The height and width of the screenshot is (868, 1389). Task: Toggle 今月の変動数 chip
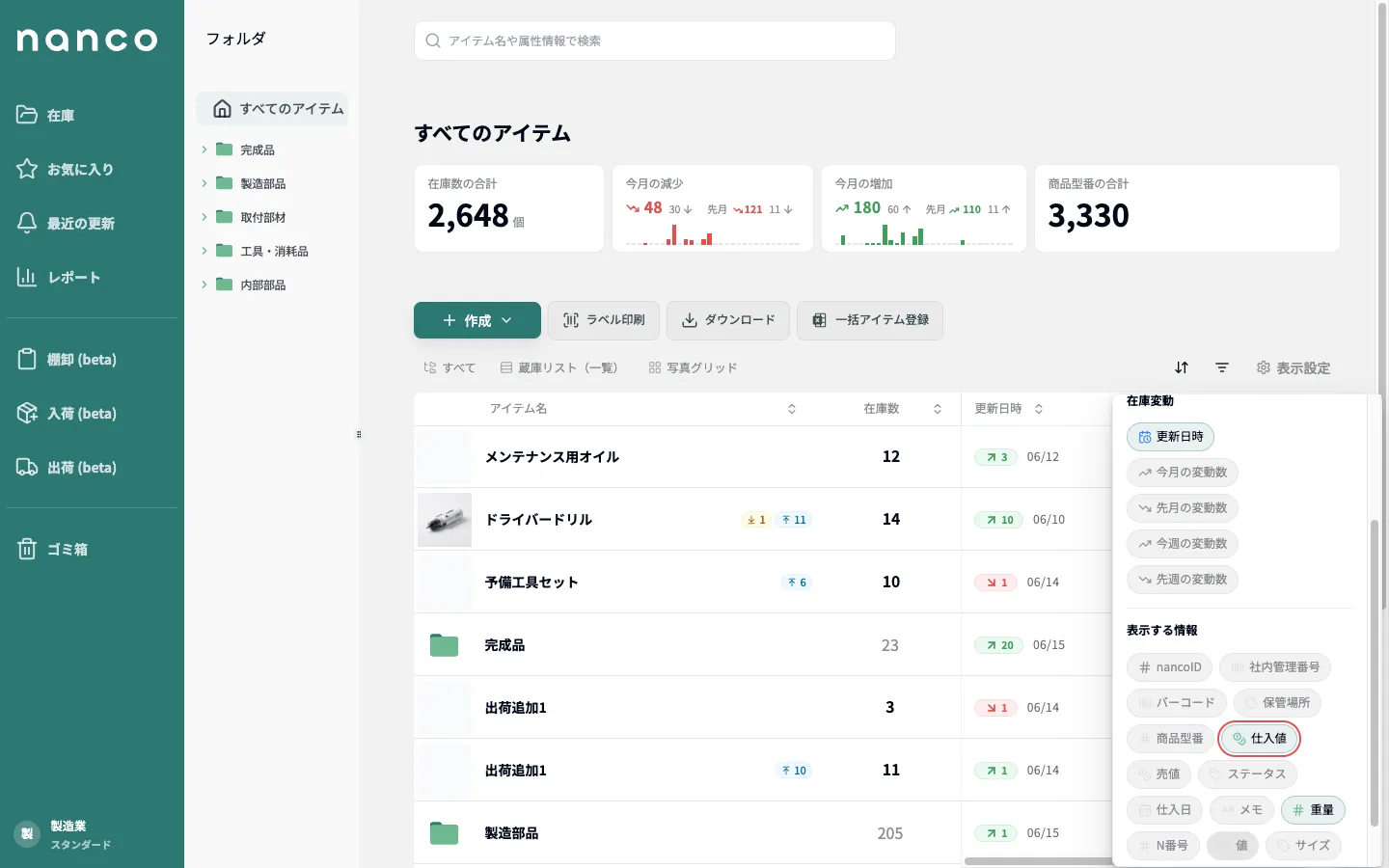pos(1183,473)
